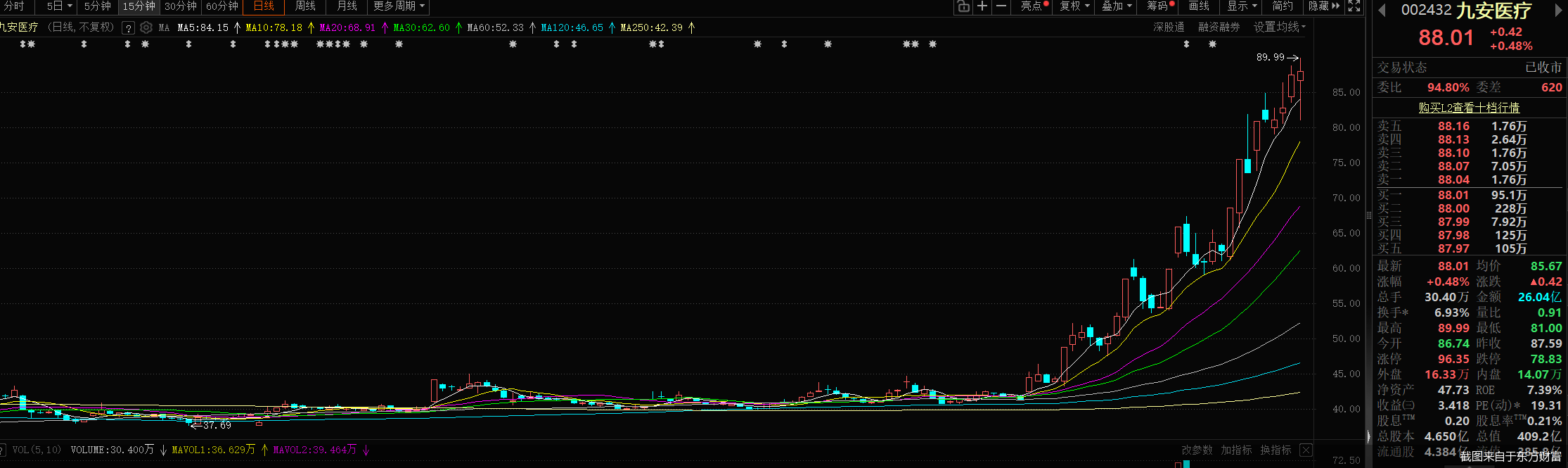Switch to the 5分钟 period tab
This screenshot has height=468, width=1568.
pyautogui.click(x=98, y=6)
